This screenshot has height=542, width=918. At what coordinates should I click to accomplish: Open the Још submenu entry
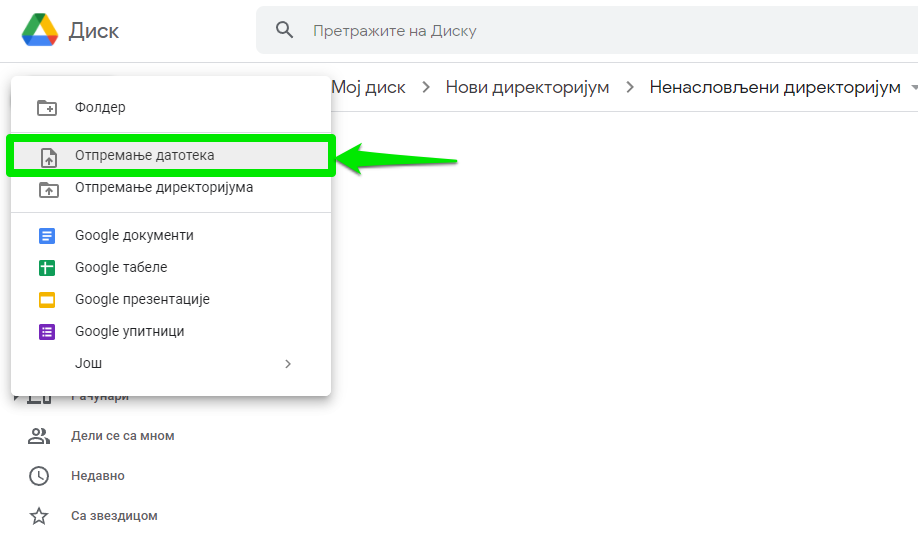click(x=171, y=363)
